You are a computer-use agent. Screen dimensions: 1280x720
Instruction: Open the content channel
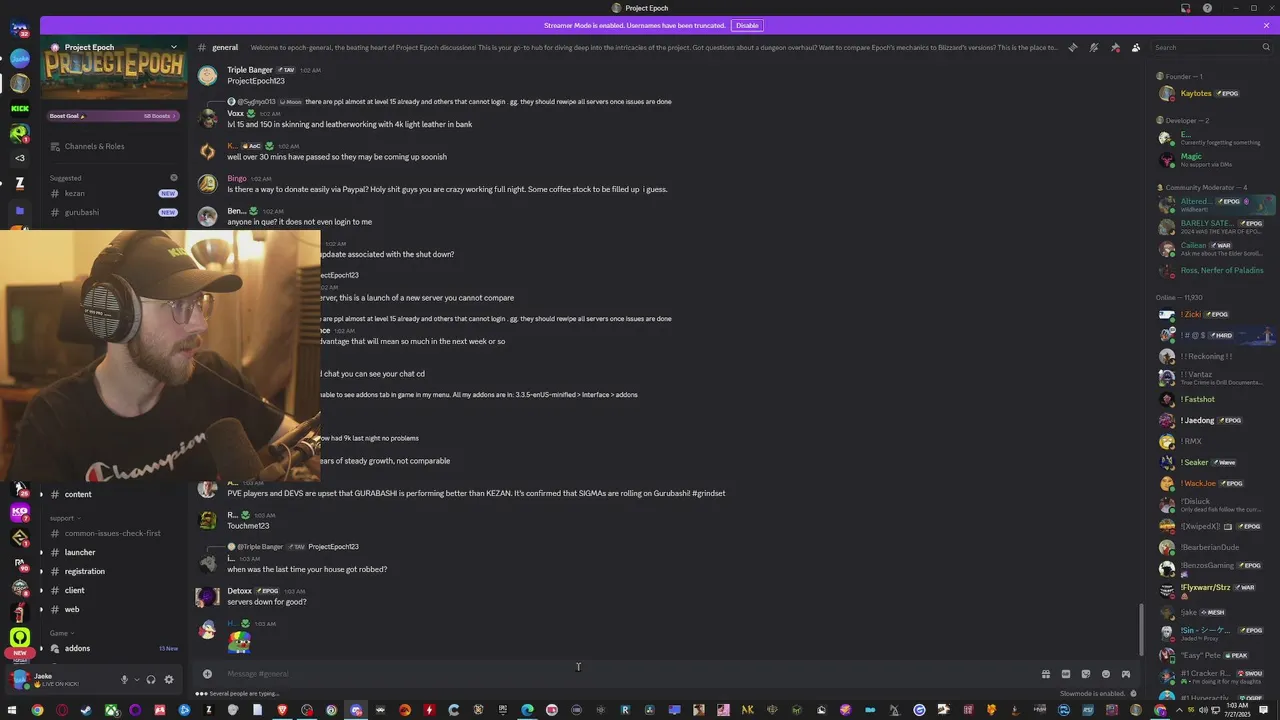(x=113, y=494)
